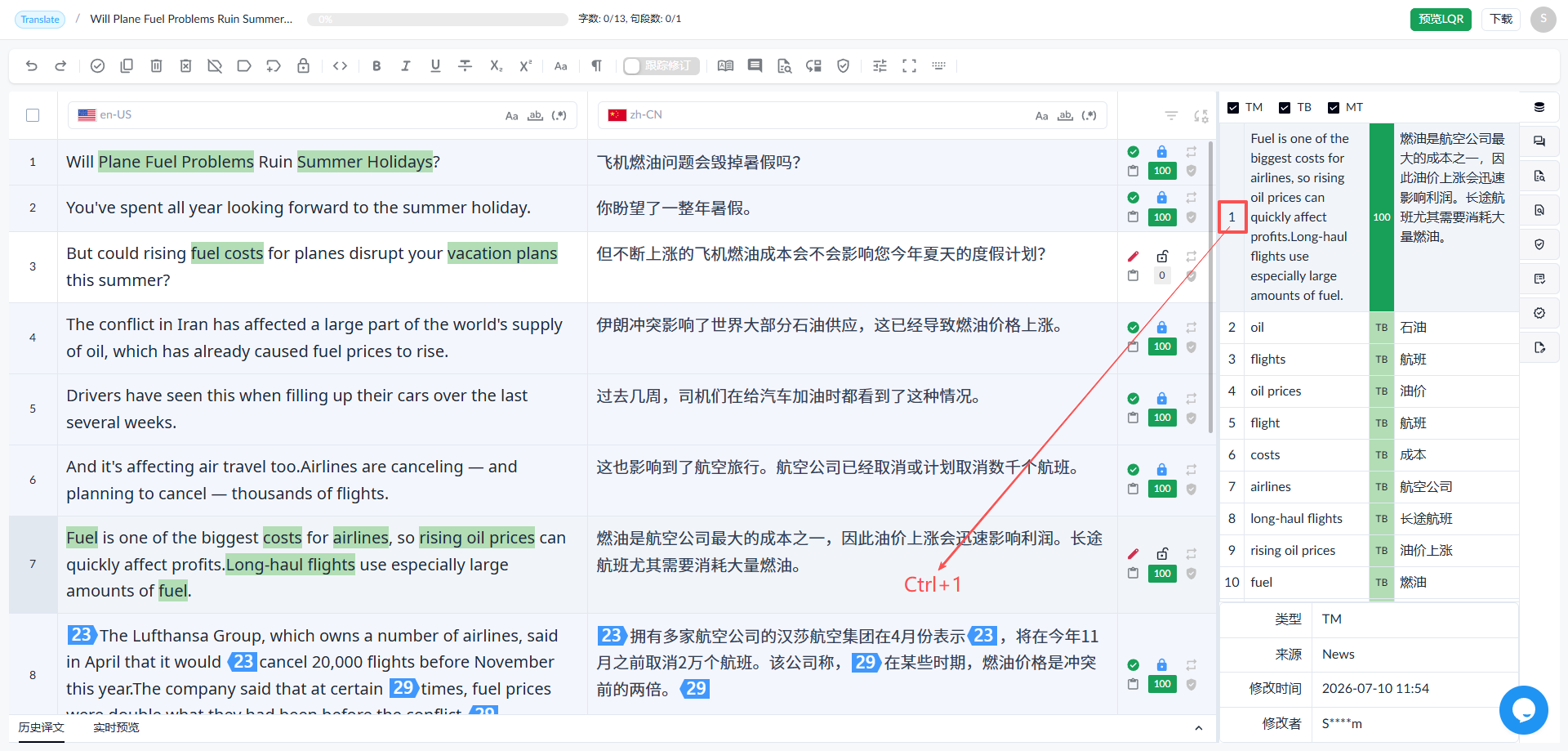Insert tag with angle brackets icon

coord(341,66)
